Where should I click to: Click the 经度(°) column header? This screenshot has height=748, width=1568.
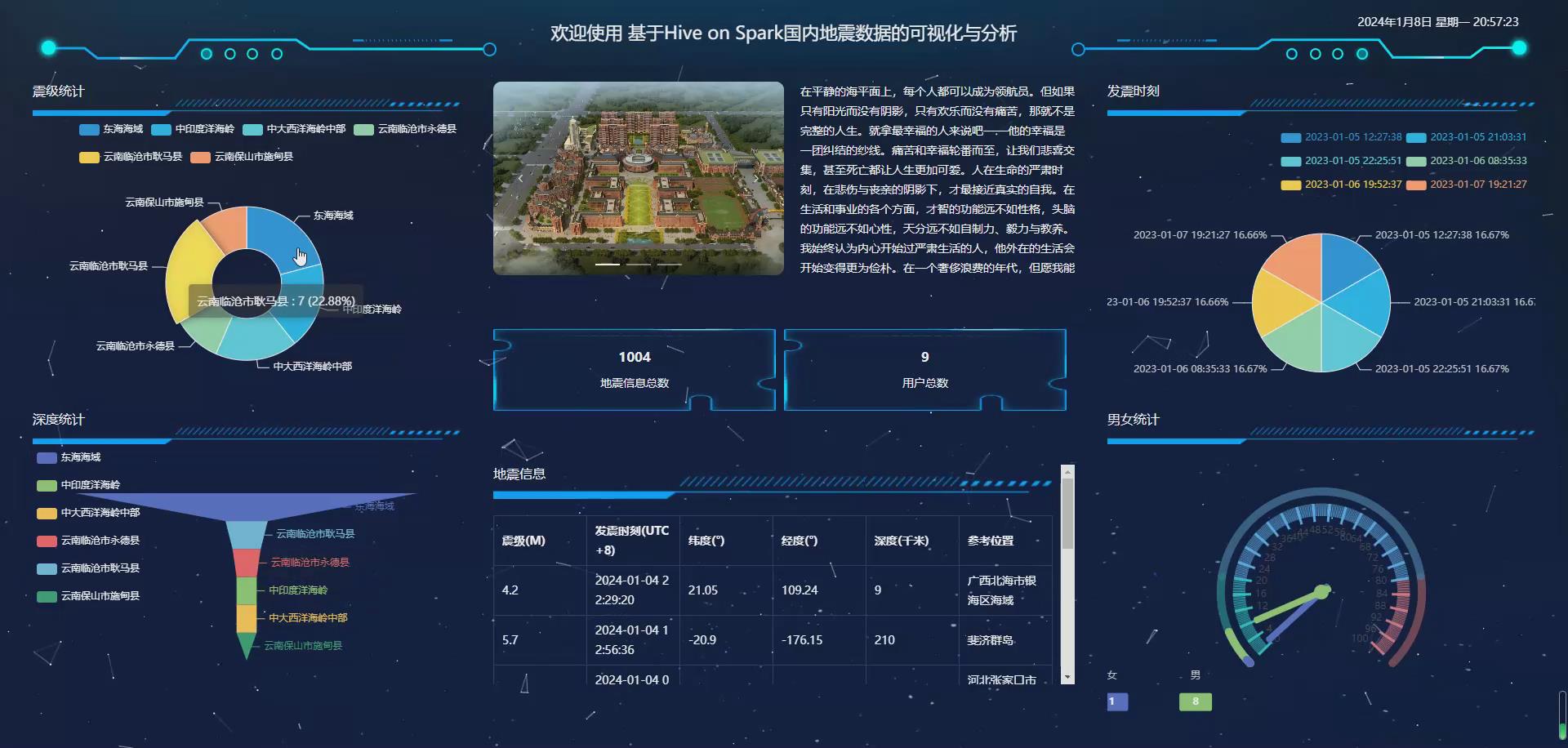pos(819,541)
